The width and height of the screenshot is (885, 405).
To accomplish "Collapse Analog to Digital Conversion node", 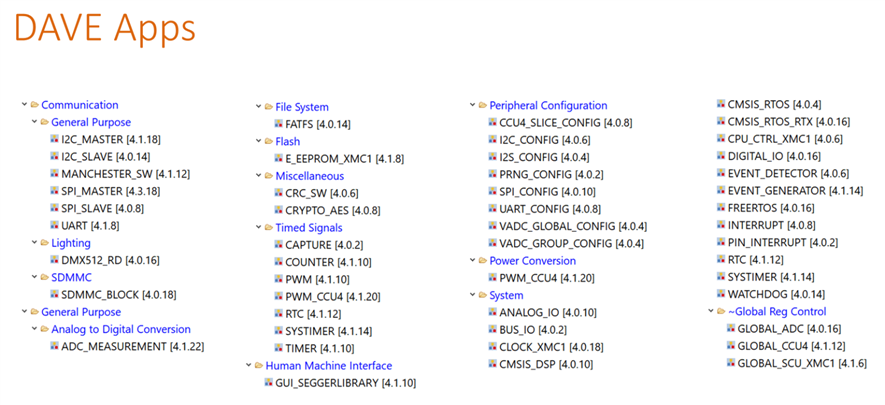I will click(x=34, y=329).
